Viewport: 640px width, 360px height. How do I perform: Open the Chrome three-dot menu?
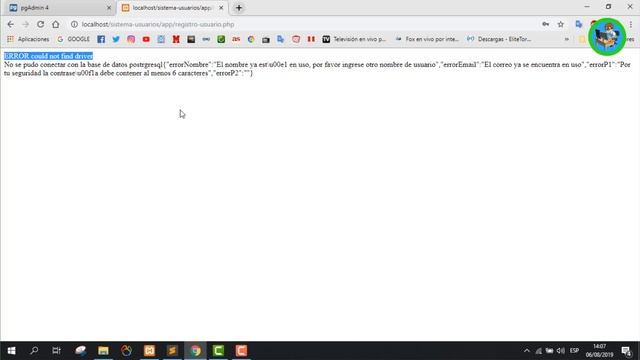631,24
